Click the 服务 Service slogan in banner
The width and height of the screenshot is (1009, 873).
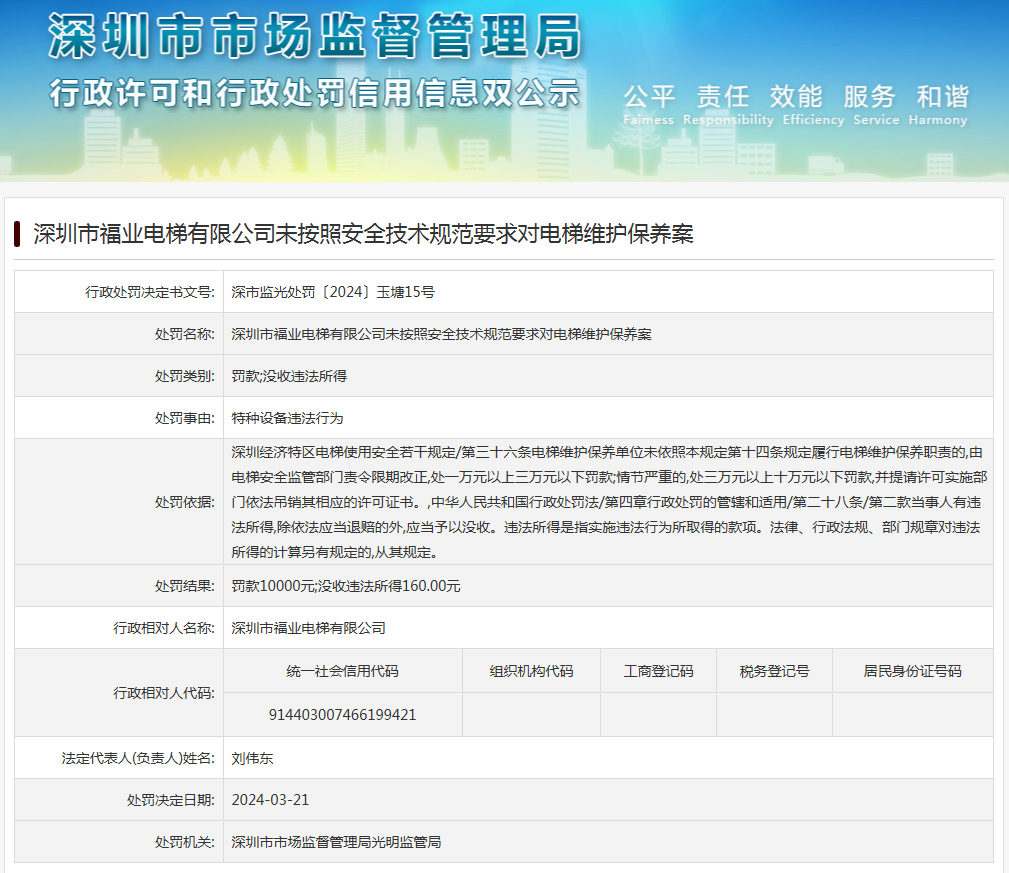(x=876, y=105)
